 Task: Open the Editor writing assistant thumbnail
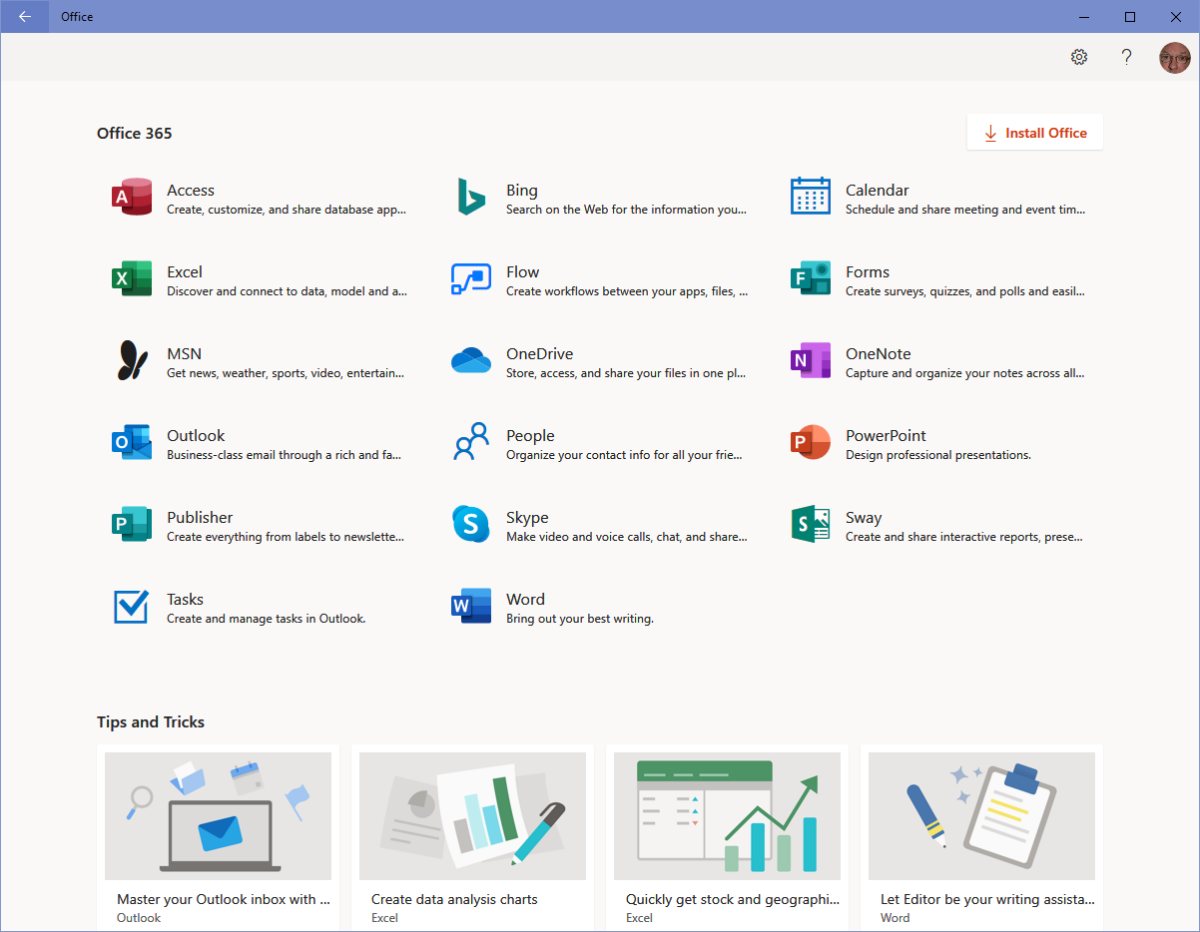click(x=982, y=816)
